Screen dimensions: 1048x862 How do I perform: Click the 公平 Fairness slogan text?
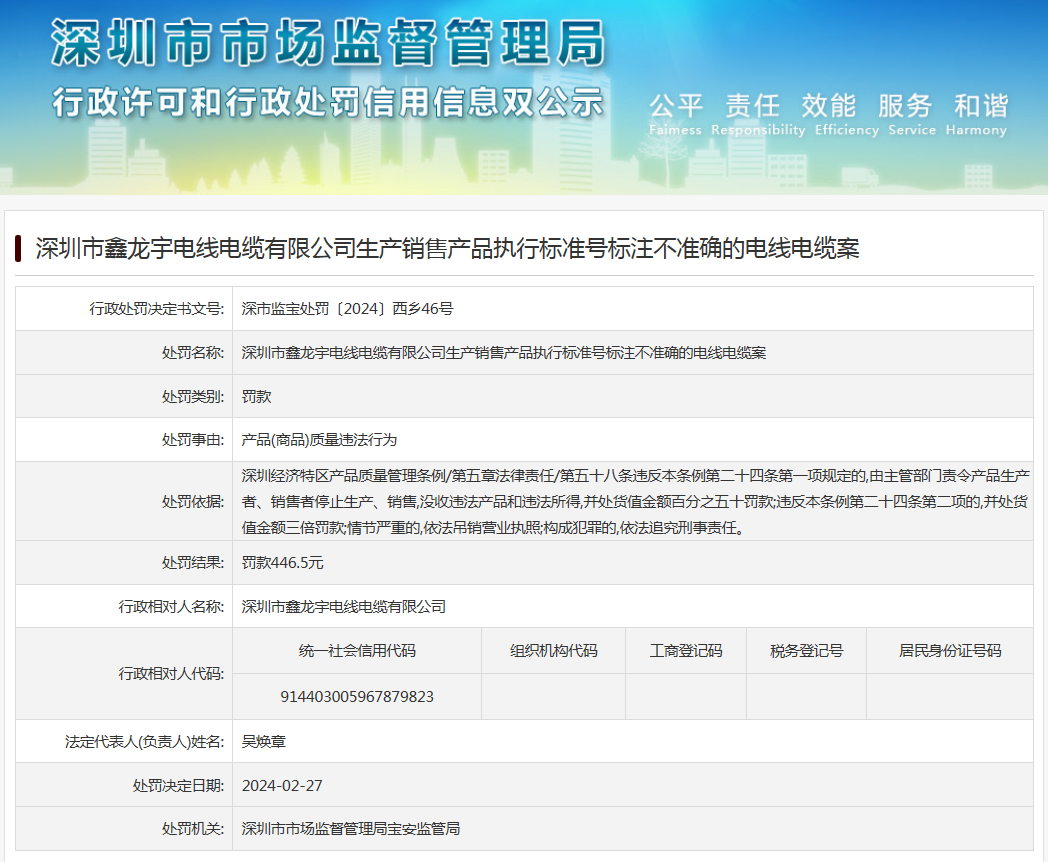[x=676, y=114]
